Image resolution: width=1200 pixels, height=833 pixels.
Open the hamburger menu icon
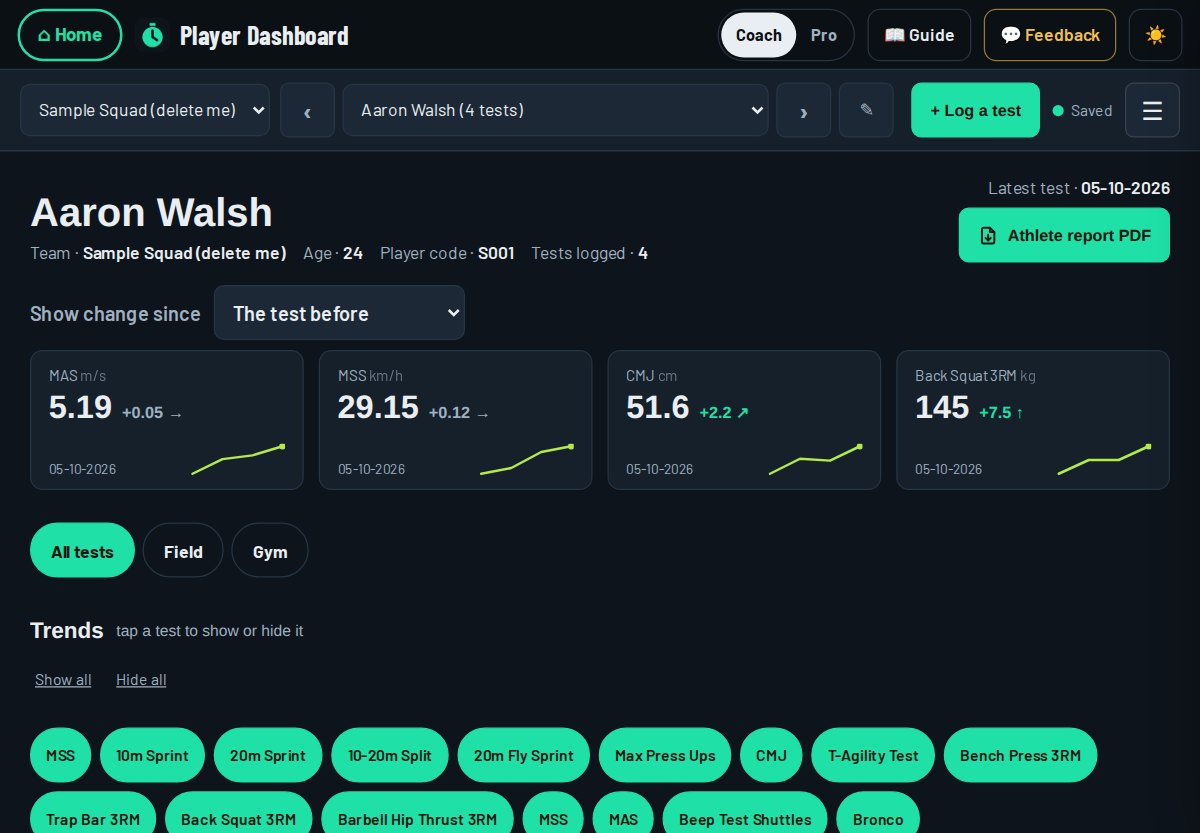(1152, 110)
